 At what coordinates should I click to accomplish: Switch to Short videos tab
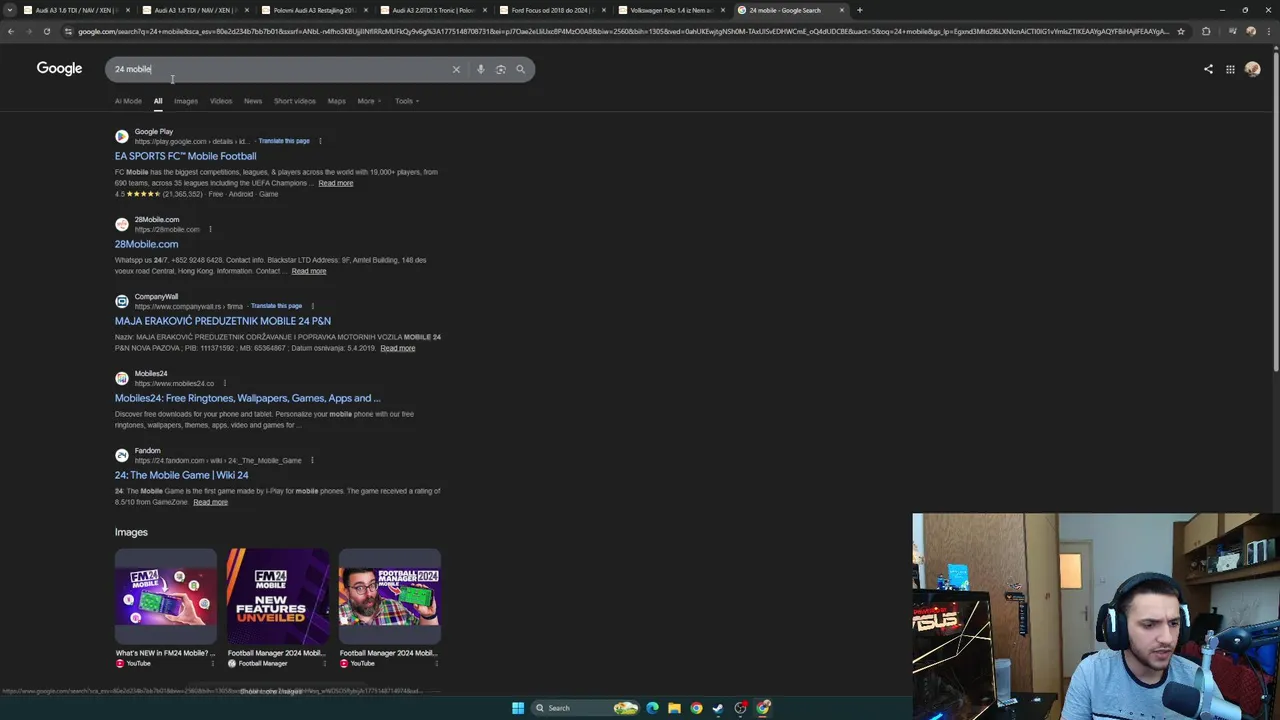[295, 101]
